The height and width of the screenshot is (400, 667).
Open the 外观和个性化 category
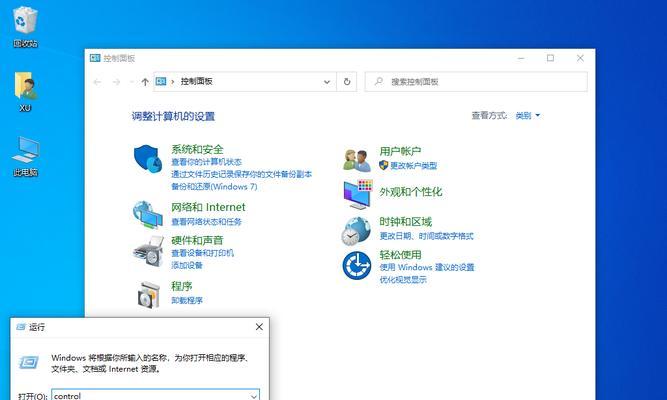coord(410,192)
